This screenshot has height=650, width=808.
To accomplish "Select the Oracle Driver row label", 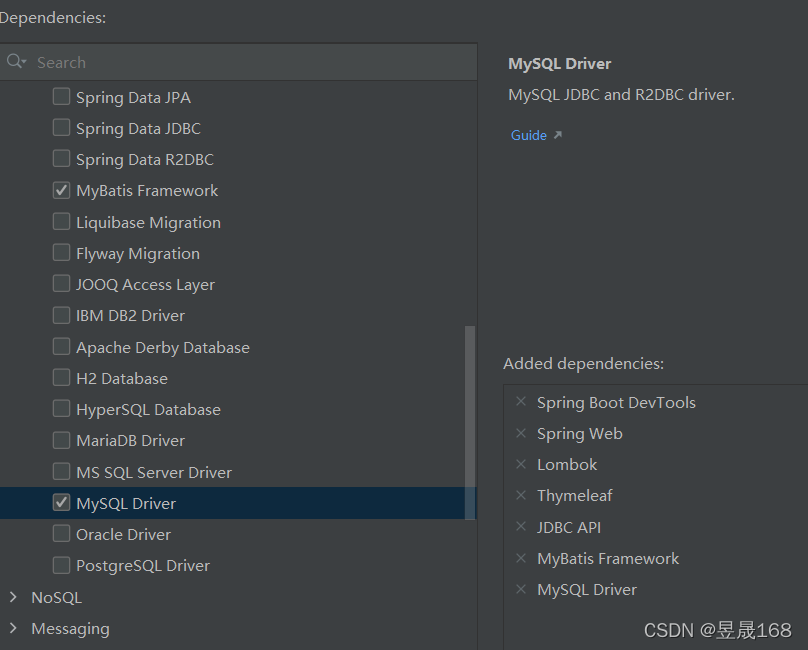I will tap(123, 535).
